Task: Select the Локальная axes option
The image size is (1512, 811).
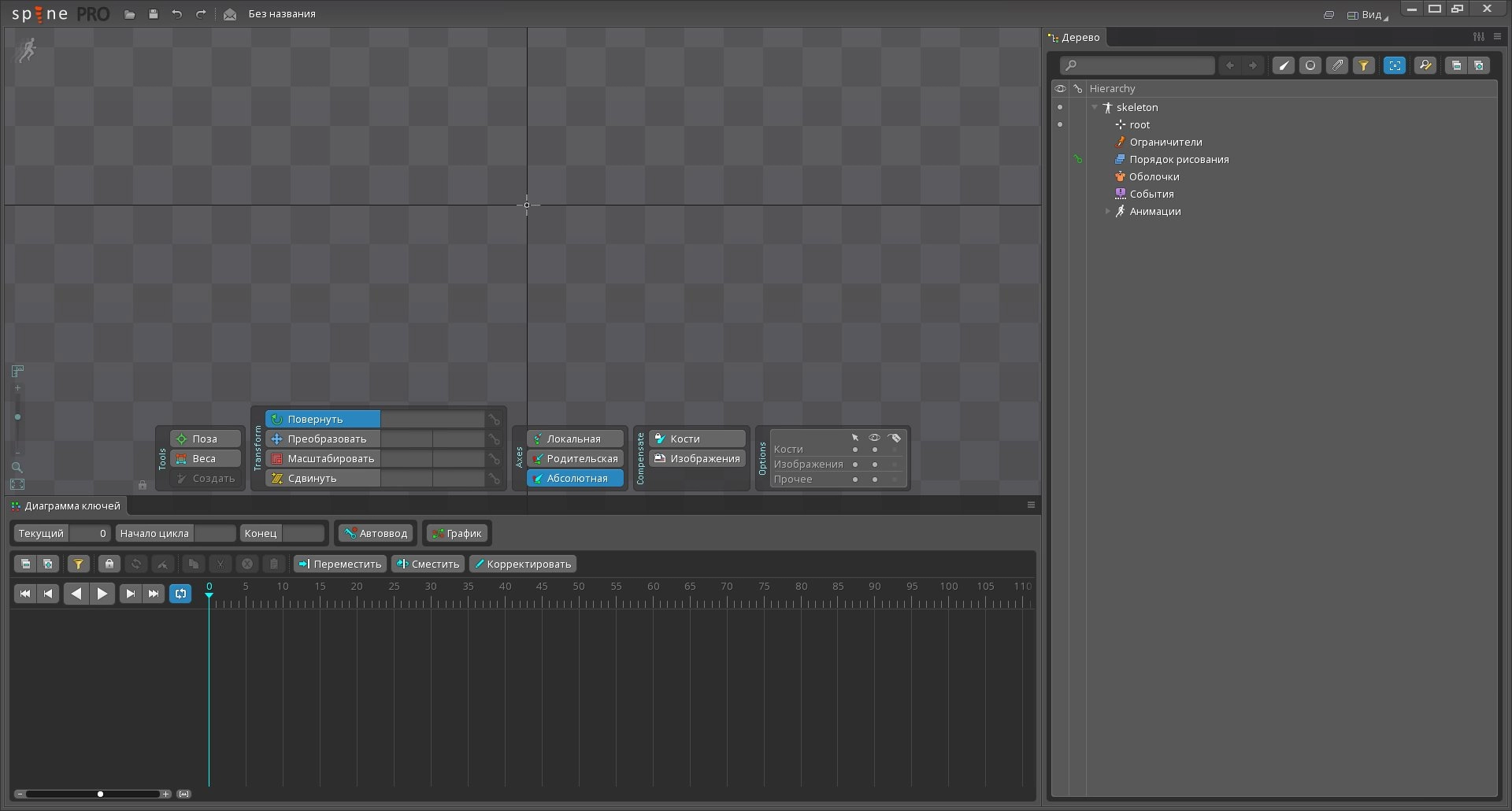Action: click(x=575, y=439)
